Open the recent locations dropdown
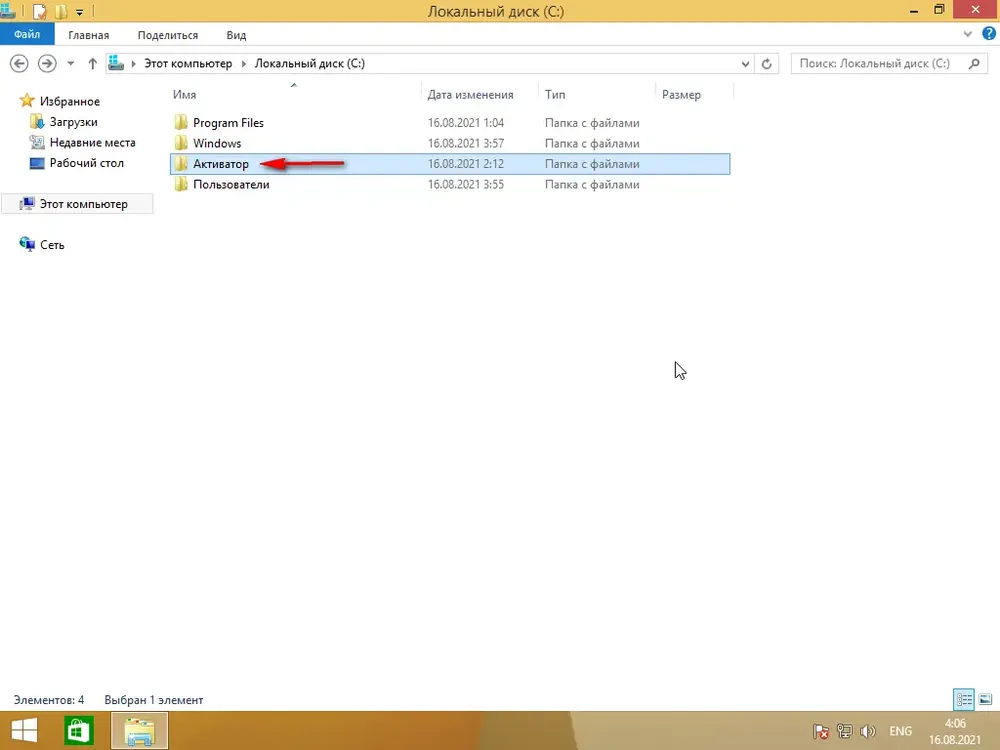The image size is (1000, 750). (x=71, y=63)
